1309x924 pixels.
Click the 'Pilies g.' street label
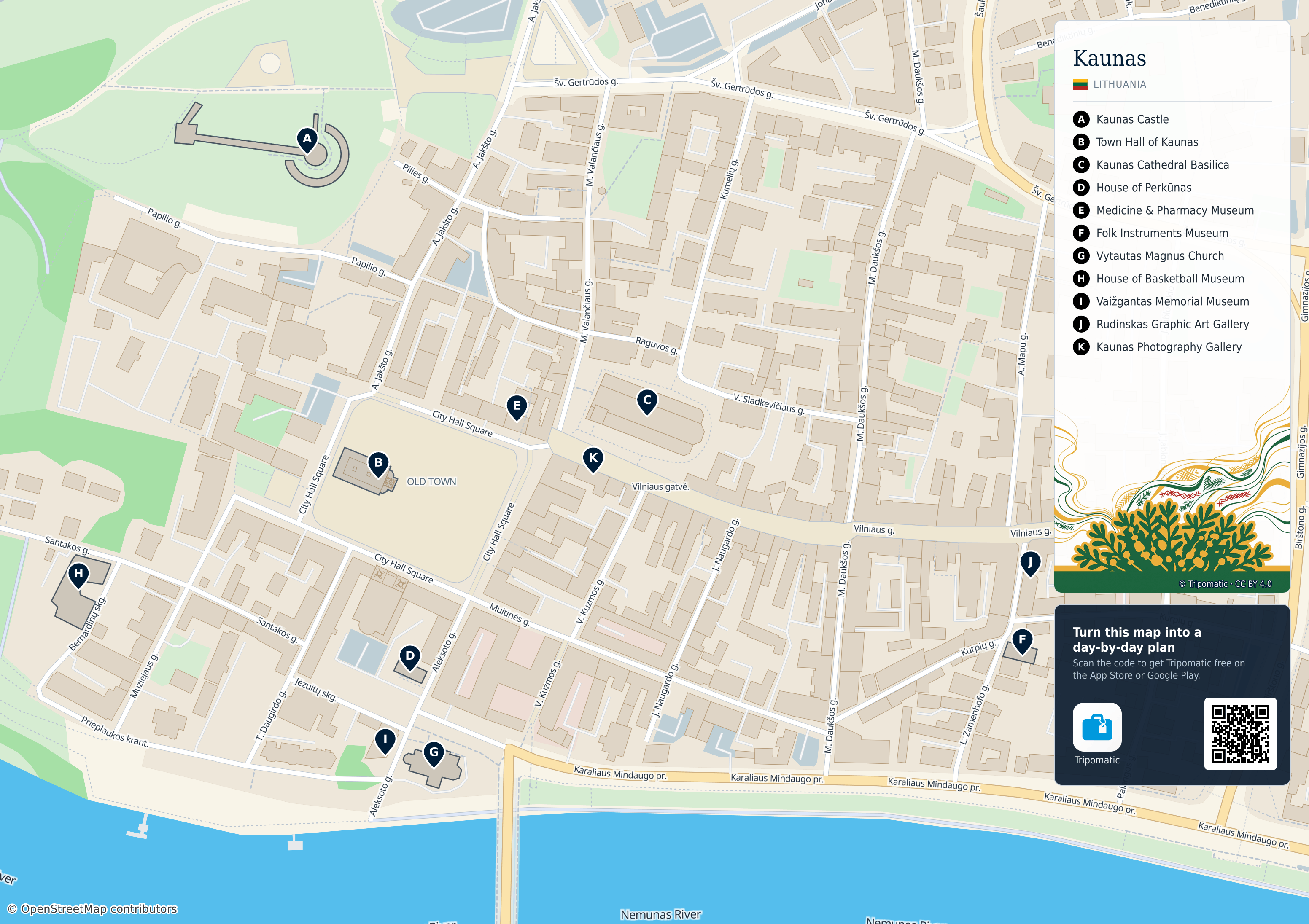(416, 173)
